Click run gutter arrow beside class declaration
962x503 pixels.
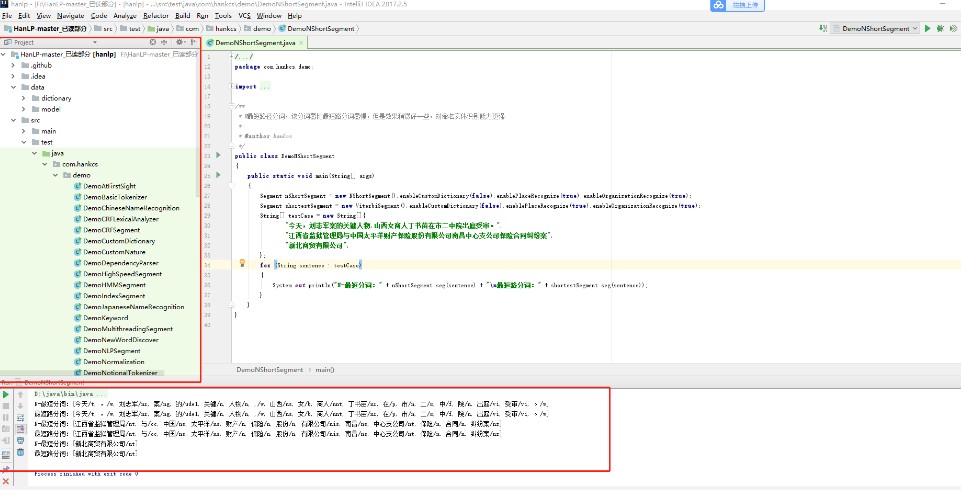tap(218, 155)
